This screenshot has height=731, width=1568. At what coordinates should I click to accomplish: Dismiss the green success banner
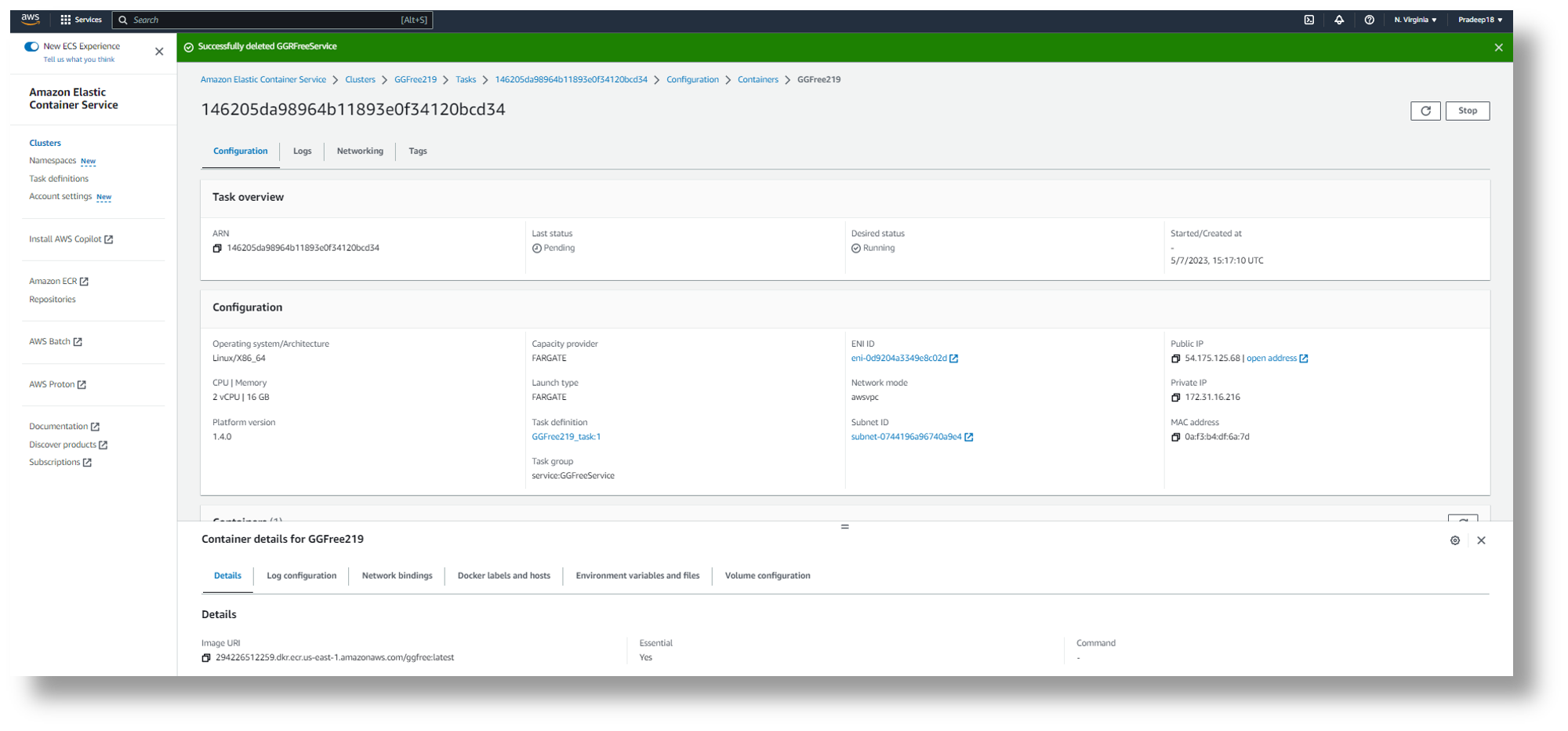click(x=1498, y=48)
